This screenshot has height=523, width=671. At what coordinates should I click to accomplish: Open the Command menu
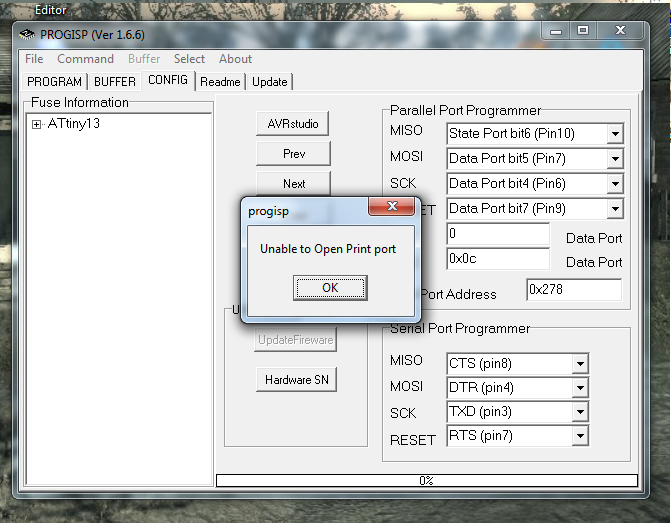pos(86,59)
